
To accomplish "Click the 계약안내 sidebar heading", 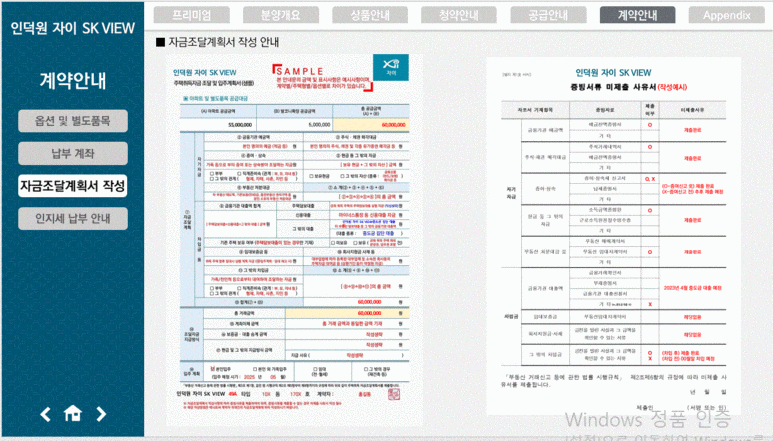I will pos(73,80).
